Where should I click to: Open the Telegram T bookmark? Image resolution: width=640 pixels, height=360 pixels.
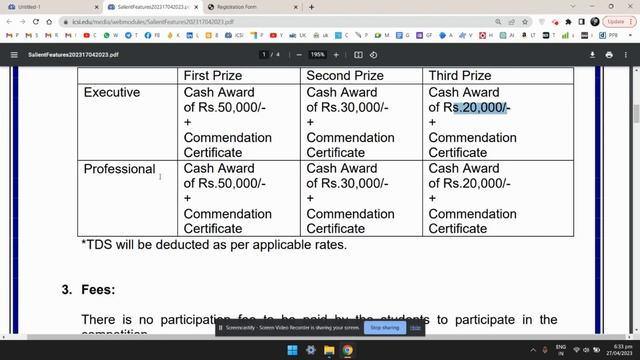pos(131,36)
